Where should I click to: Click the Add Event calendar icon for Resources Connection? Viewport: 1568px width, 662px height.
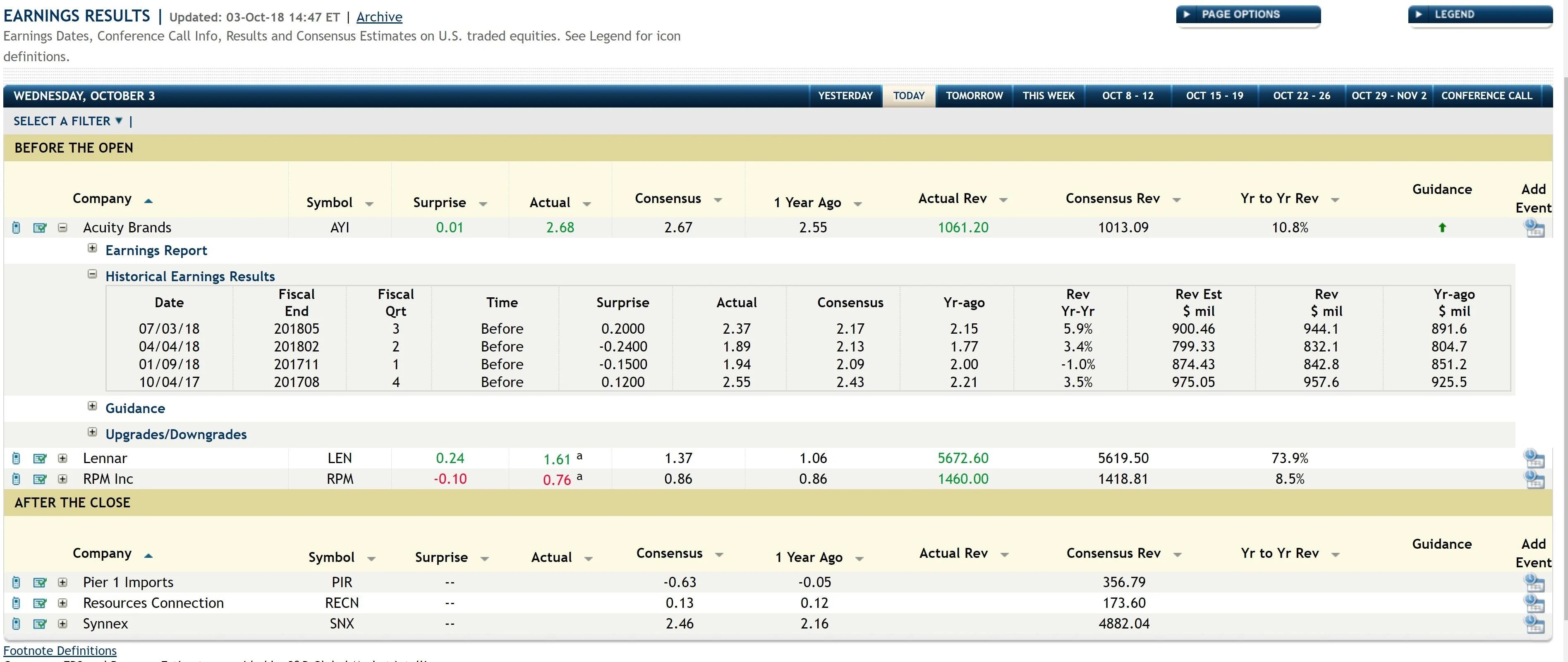(1533, 604)
